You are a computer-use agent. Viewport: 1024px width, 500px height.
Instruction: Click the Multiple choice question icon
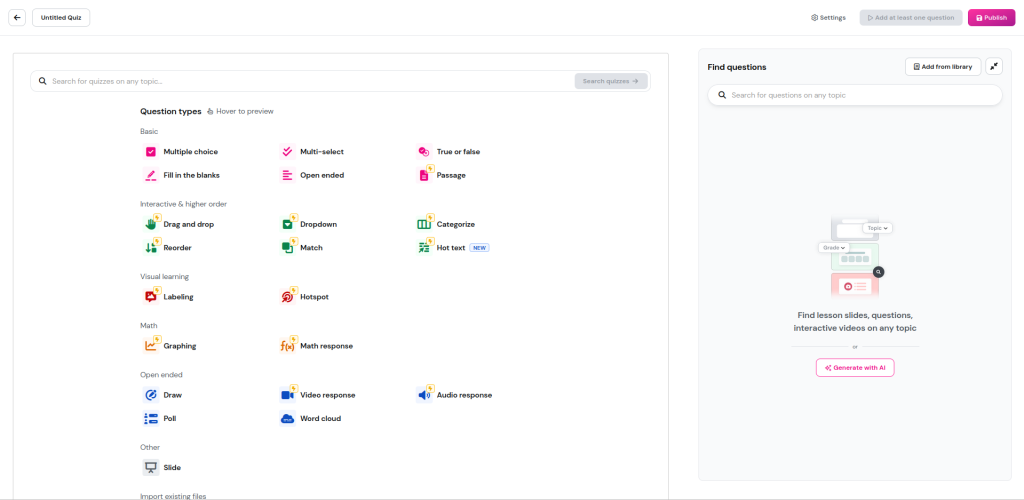point(150,152)
